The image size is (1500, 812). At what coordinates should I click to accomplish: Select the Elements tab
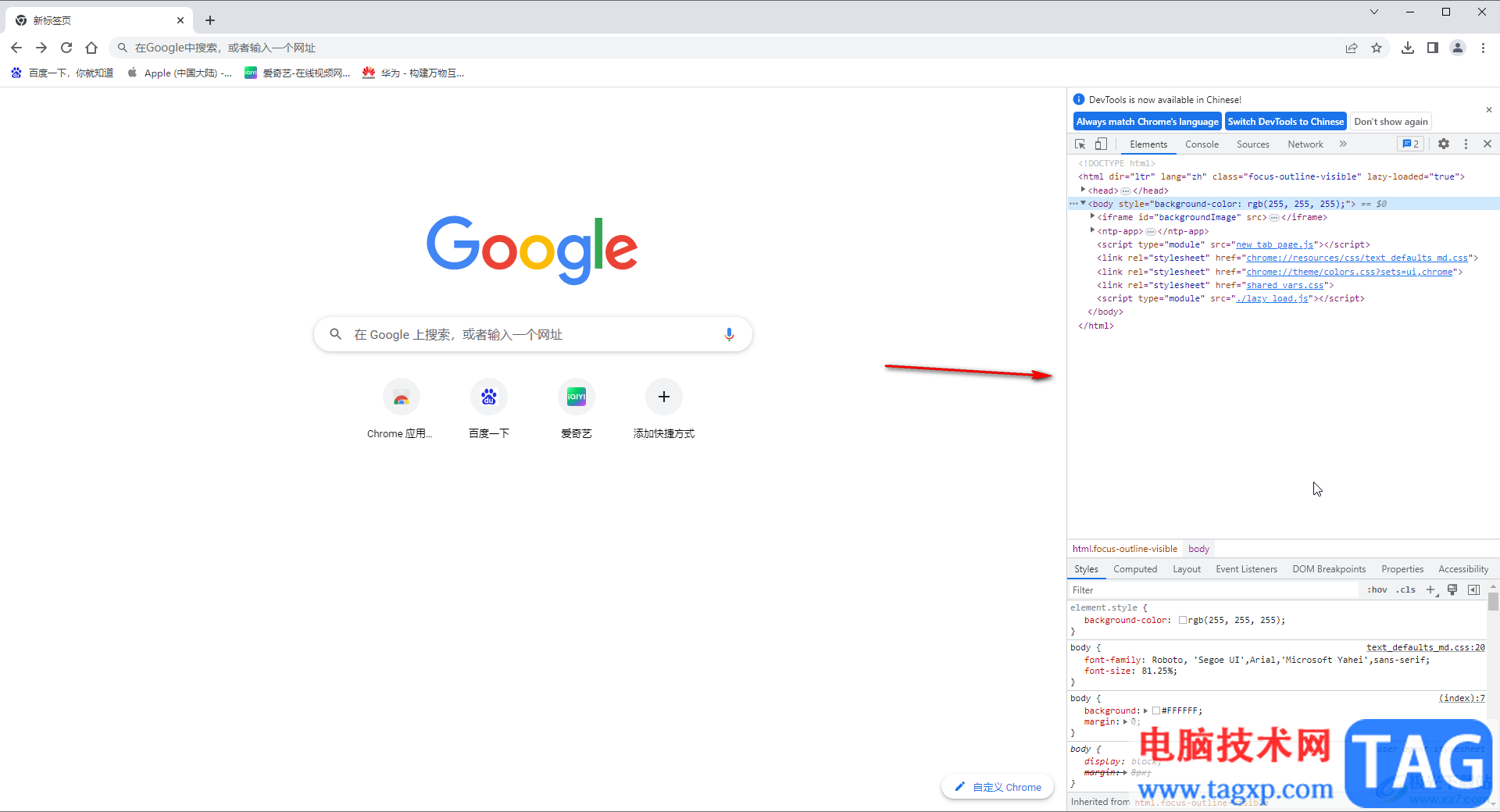coord(1148,144)
